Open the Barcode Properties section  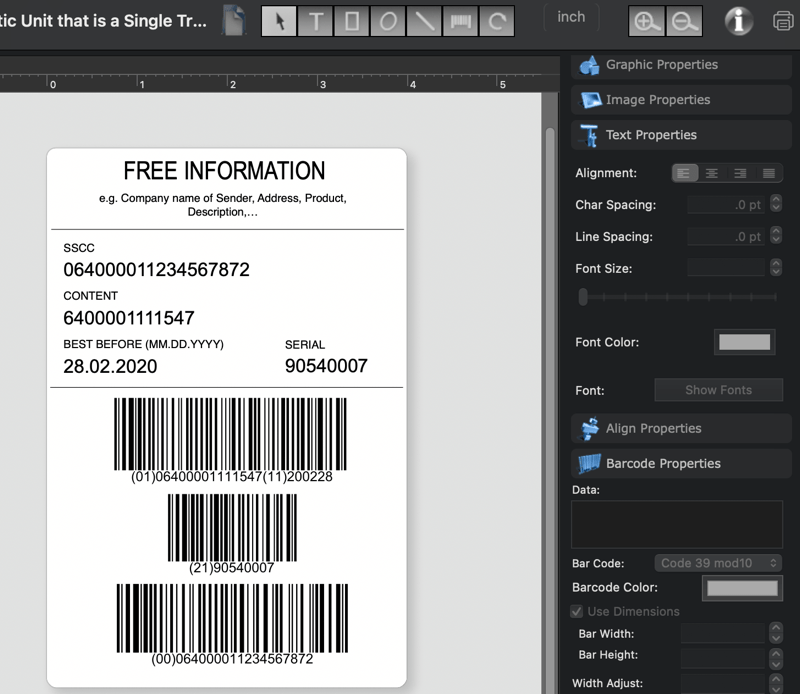point(680,463)
